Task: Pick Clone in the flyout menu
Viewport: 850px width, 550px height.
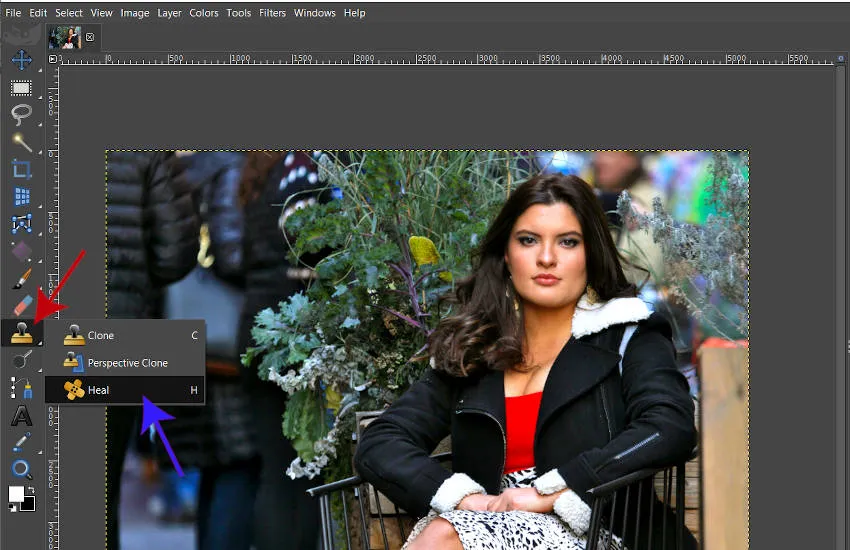Action: click(101, 336)
